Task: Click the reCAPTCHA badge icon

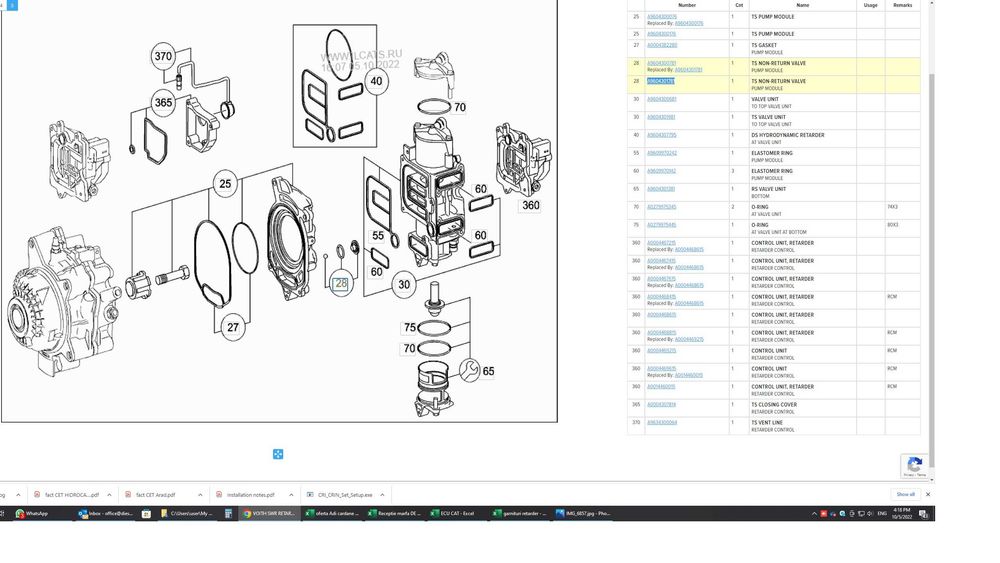Action: point(915,466)
